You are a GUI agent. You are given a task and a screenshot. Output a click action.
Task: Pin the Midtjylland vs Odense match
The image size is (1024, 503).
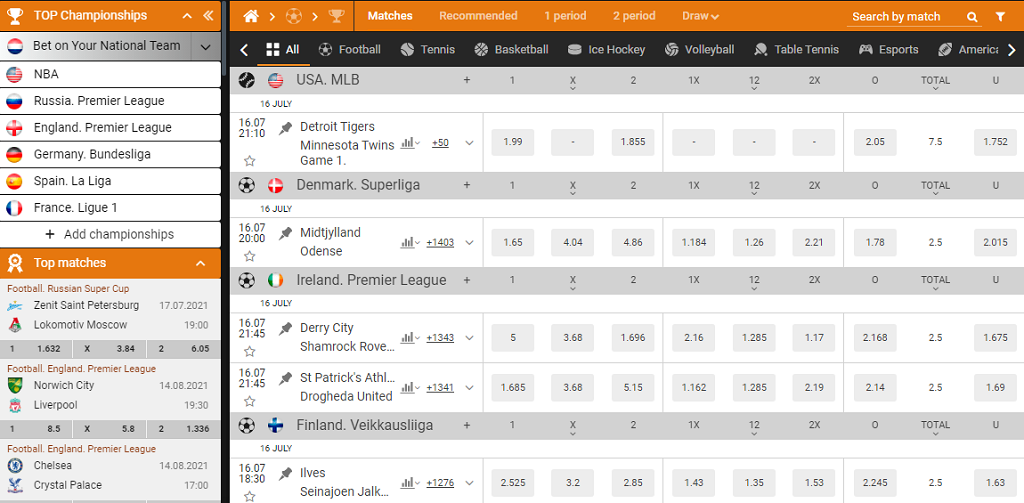point(285,233)
